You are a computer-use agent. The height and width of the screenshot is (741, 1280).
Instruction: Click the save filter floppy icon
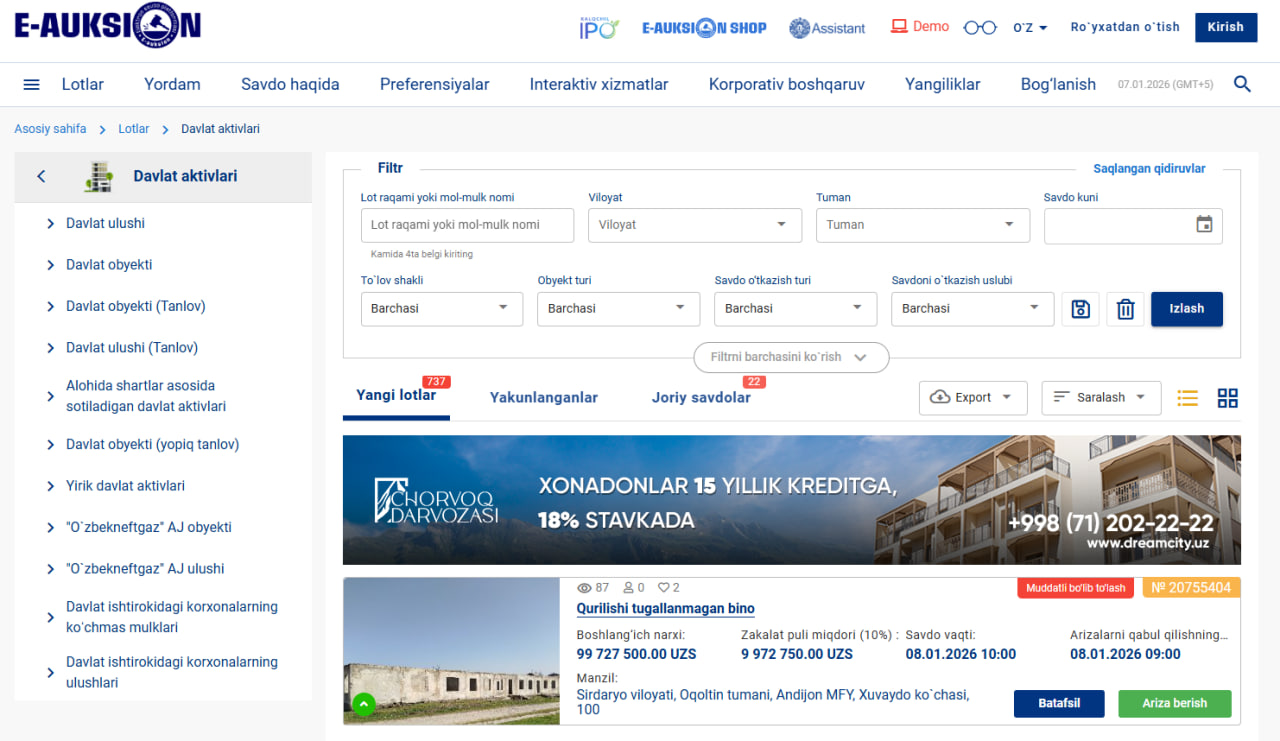(x=1080, y=309)
